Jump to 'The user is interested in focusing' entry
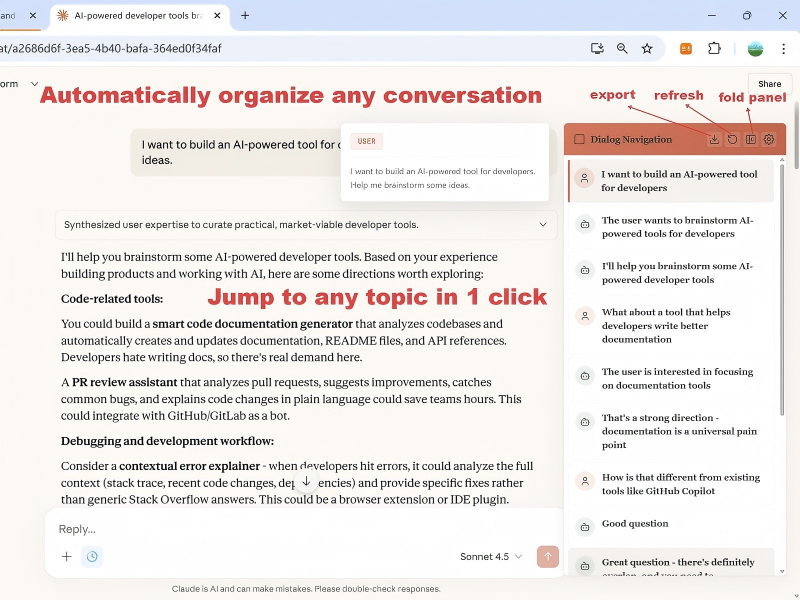This screenshot has height=600, width=800. tap(671, 378)
